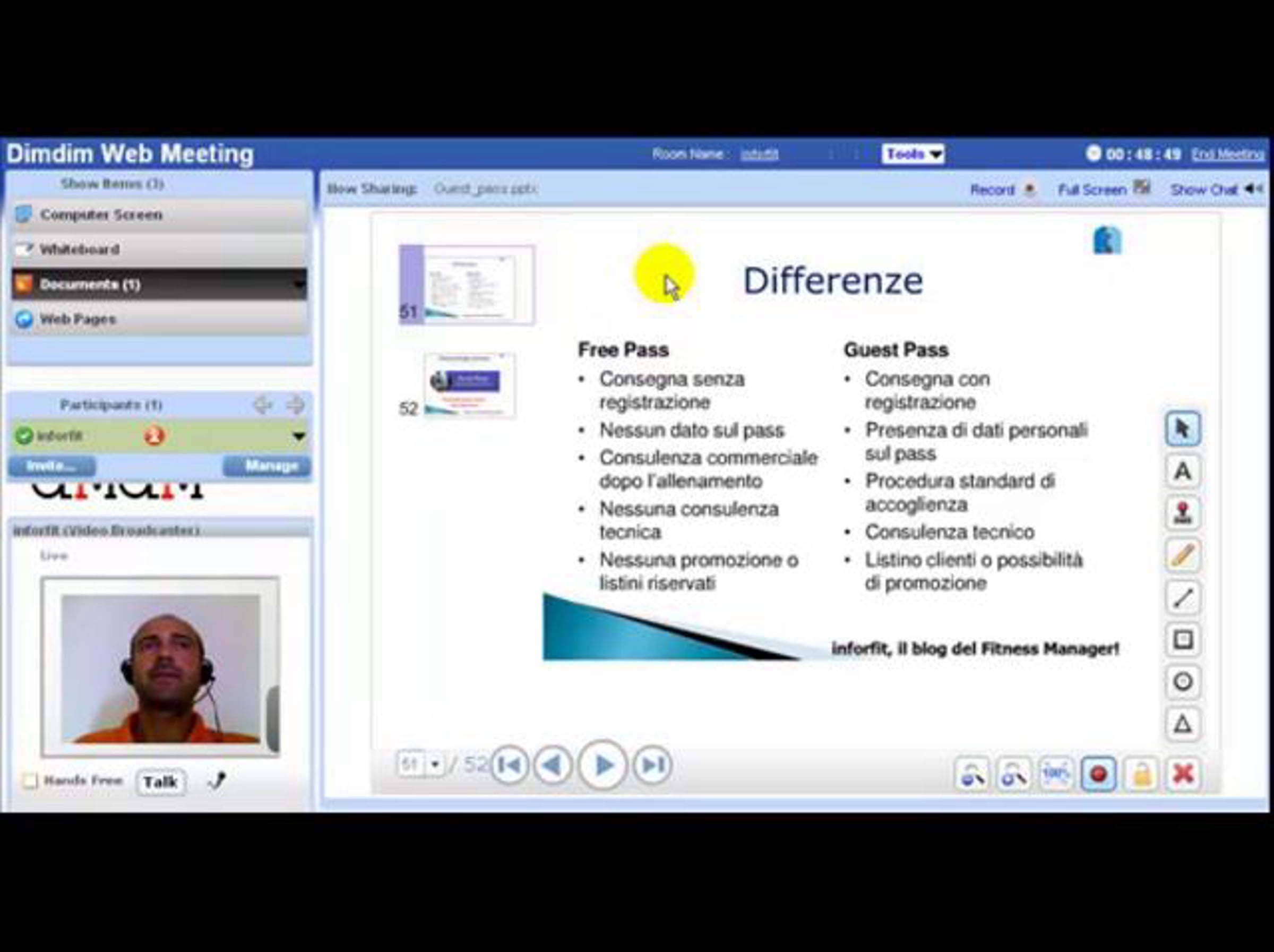Toggle the red laser pointer button
1274x952 pixels.
1098,774
